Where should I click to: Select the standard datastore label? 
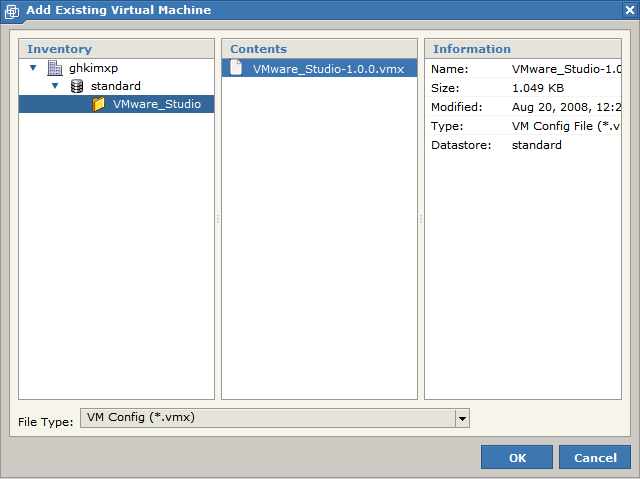pyautogui.click(x=116, y=86)
